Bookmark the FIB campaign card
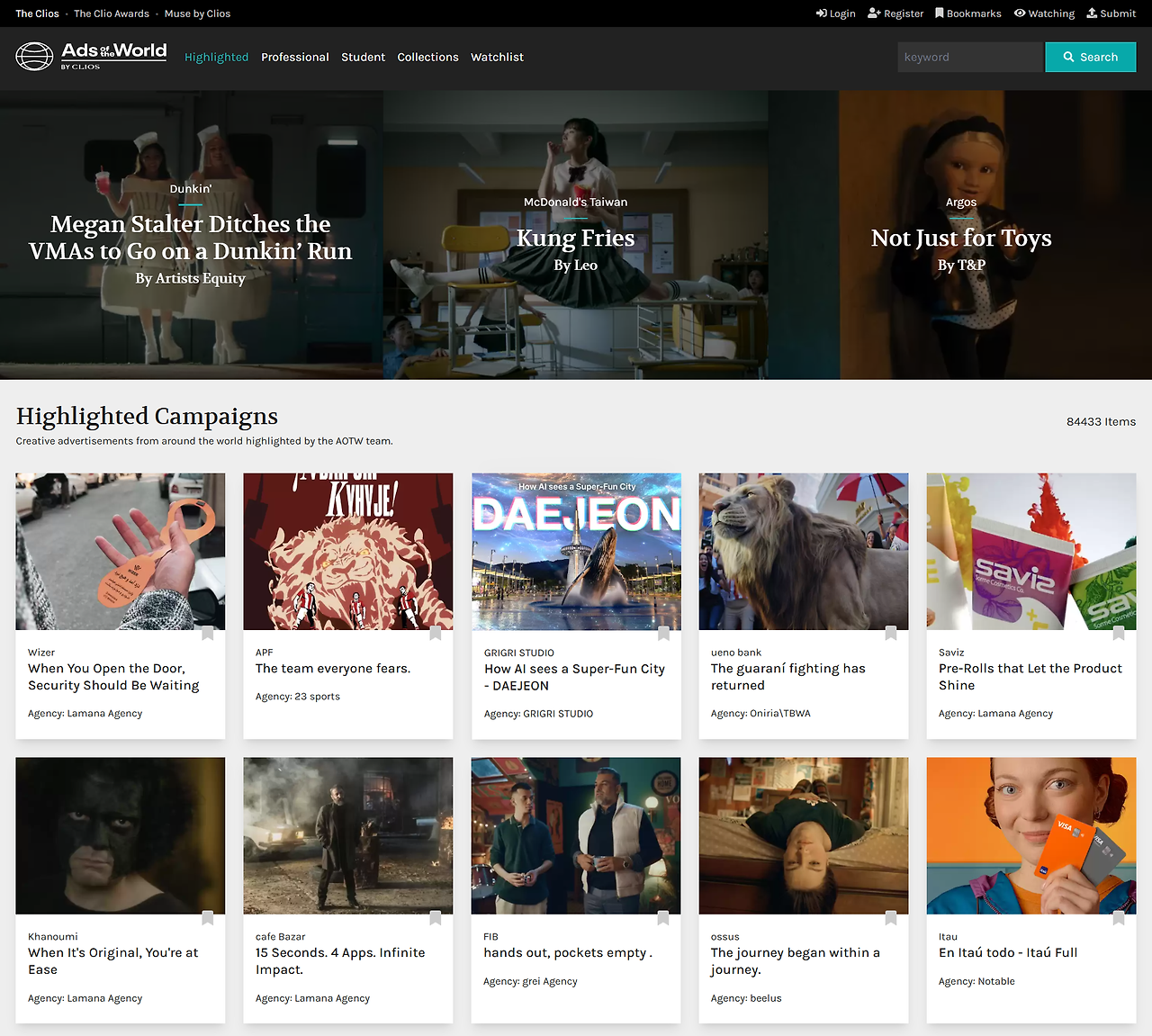 tap(663, 917)
